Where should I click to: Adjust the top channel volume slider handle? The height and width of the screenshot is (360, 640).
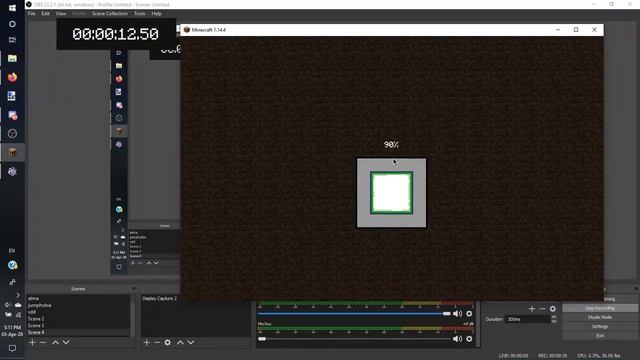pos(447,313)
